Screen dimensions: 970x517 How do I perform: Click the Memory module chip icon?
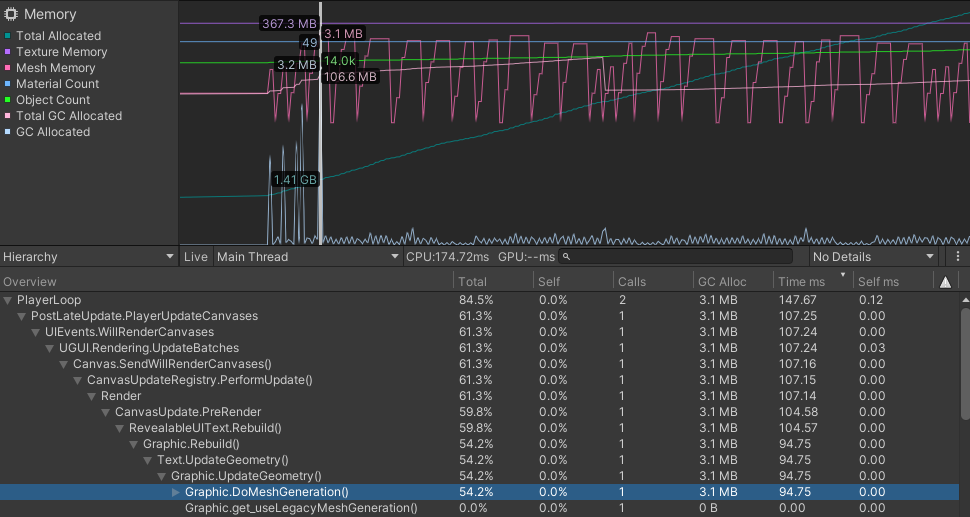11,14
